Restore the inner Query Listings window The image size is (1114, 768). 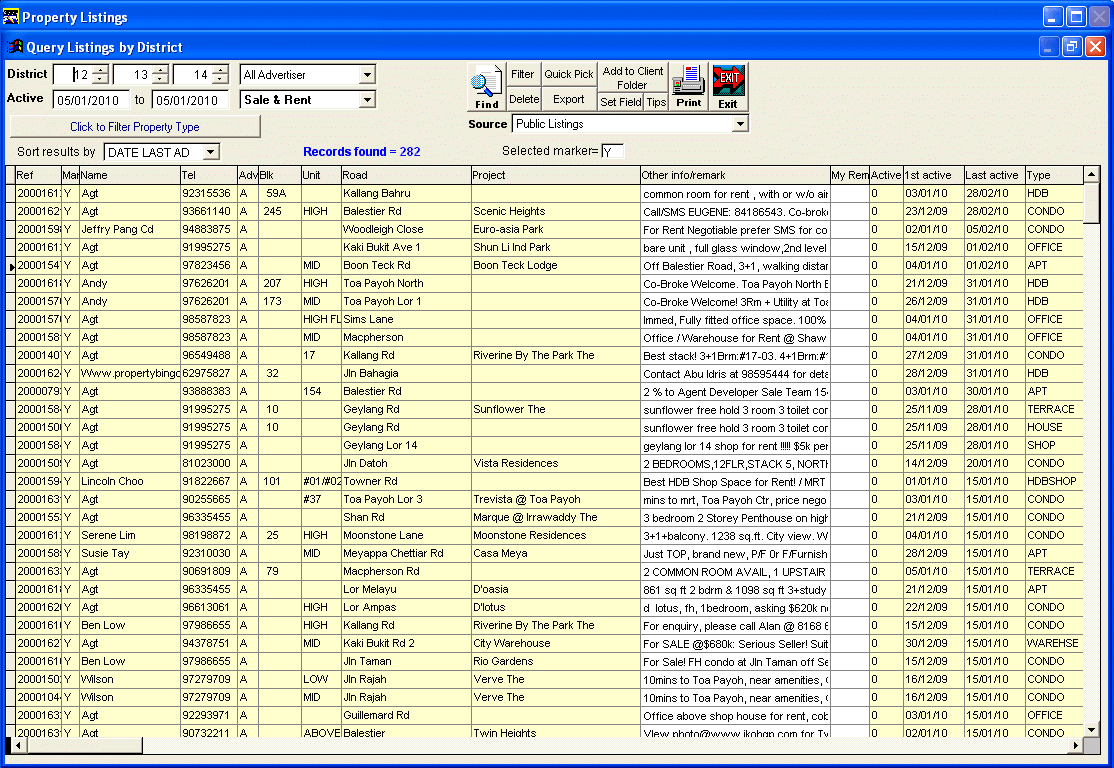(x=1071, y=47)
